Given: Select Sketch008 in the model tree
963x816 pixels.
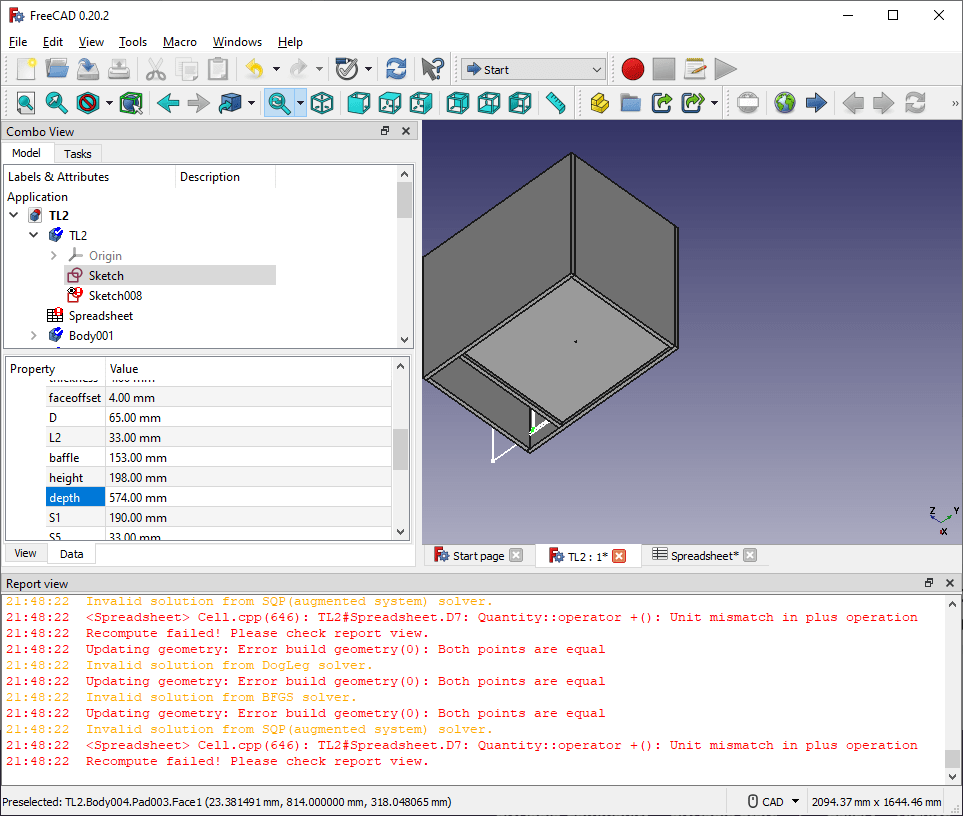Looking at the screenshot, I should [x=115, y=296].
